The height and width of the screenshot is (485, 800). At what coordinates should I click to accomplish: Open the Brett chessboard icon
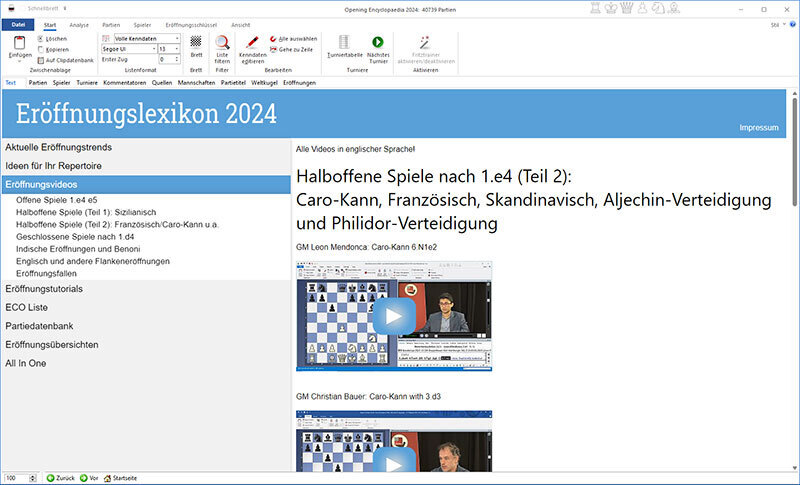pos(196,42)
